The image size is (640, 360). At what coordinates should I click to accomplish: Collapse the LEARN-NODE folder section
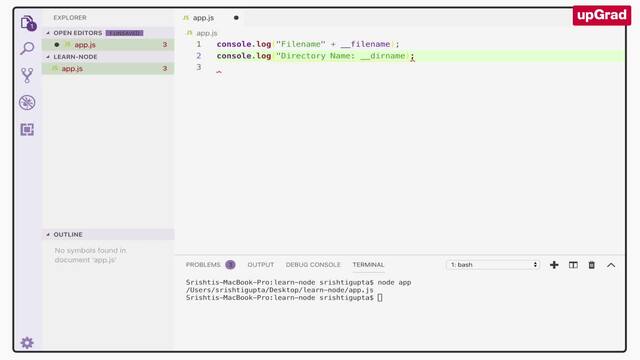(48, 57)
